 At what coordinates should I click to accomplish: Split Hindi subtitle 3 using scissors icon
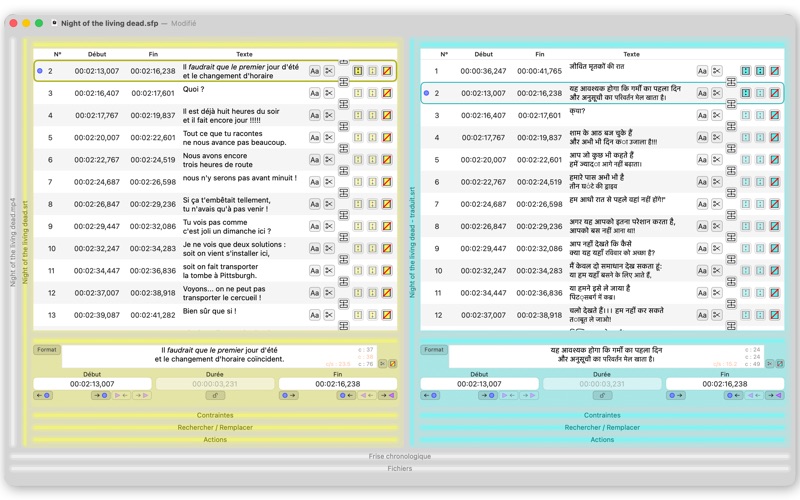point(716,115)
